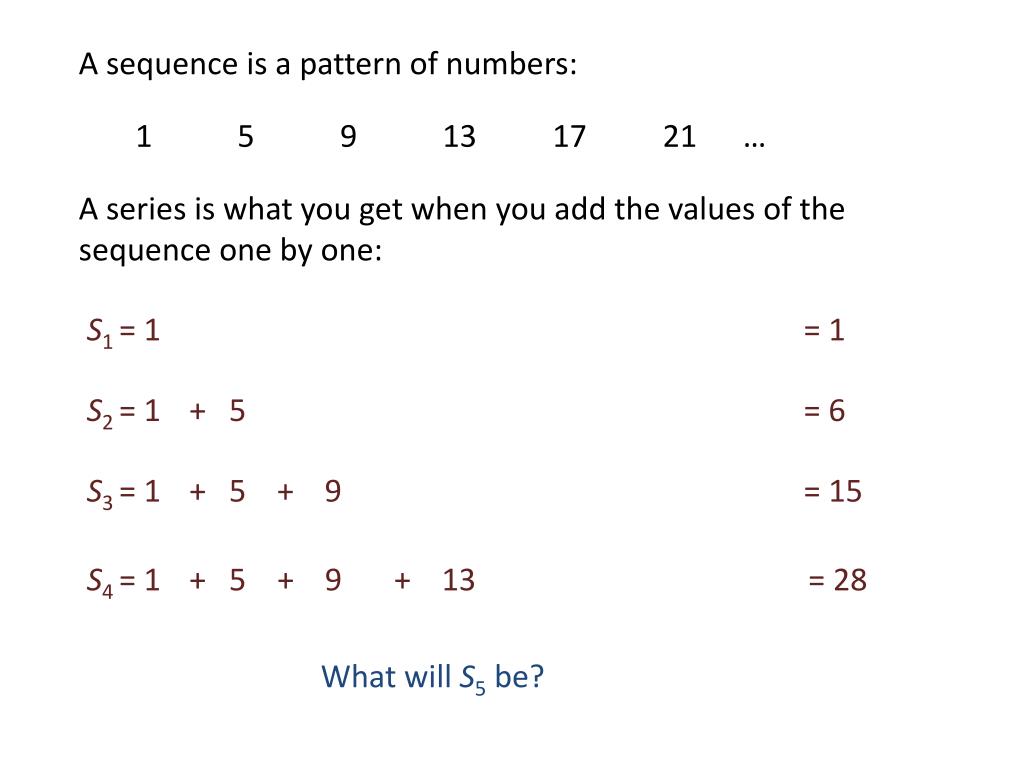The width and height of the screenshot is (1024, 768).
Task: Select the number 17 in the sequence
Action: 569,137
